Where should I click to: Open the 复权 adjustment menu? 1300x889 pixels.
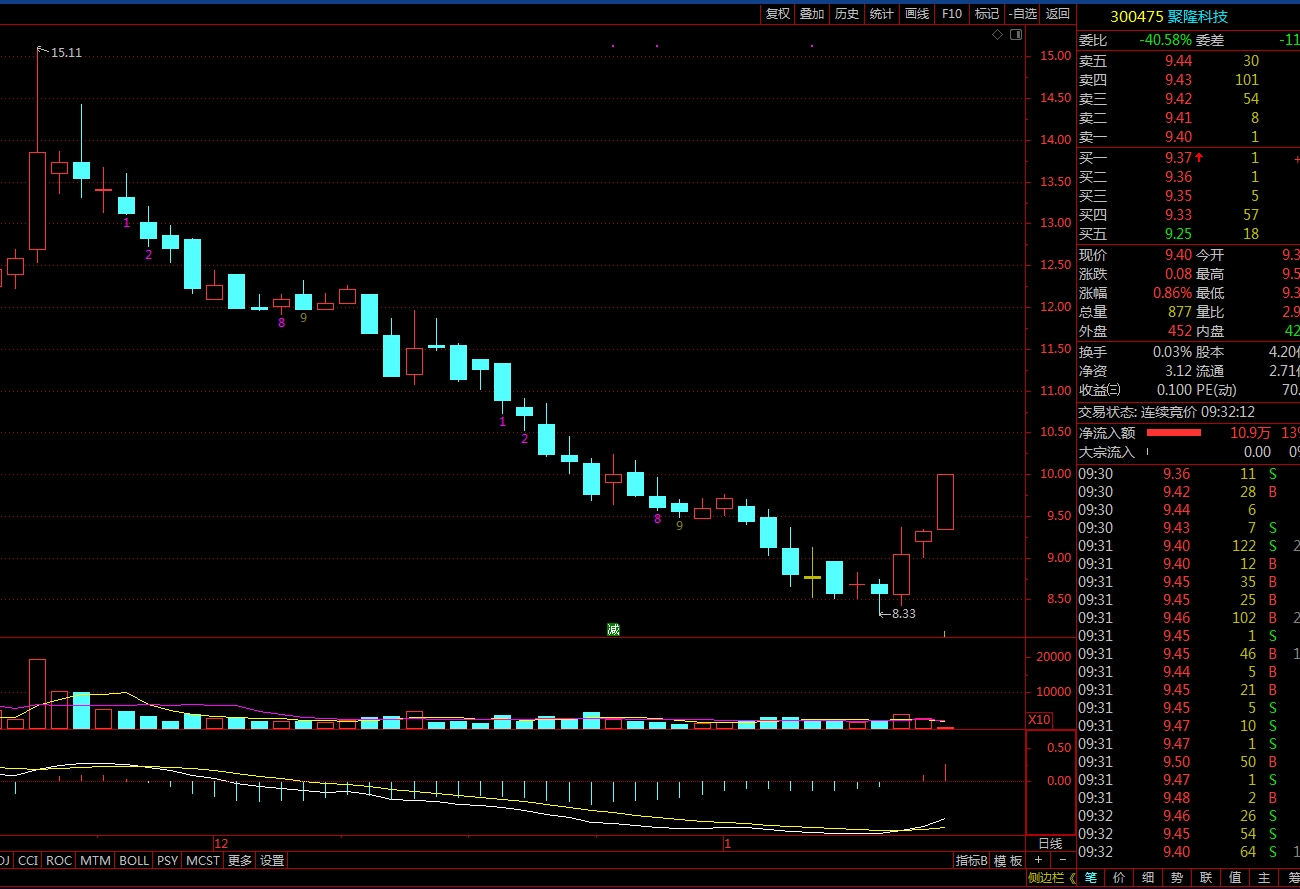(777, 14)
